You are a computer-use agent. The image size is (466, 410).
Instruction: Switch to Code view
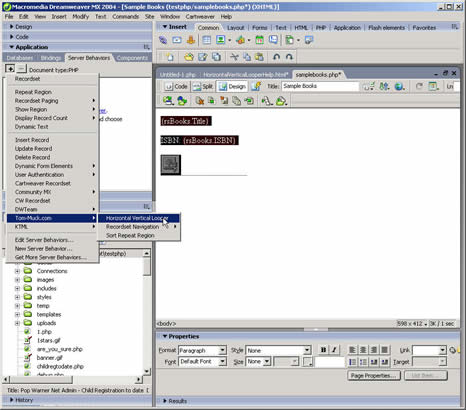(176, 87)
